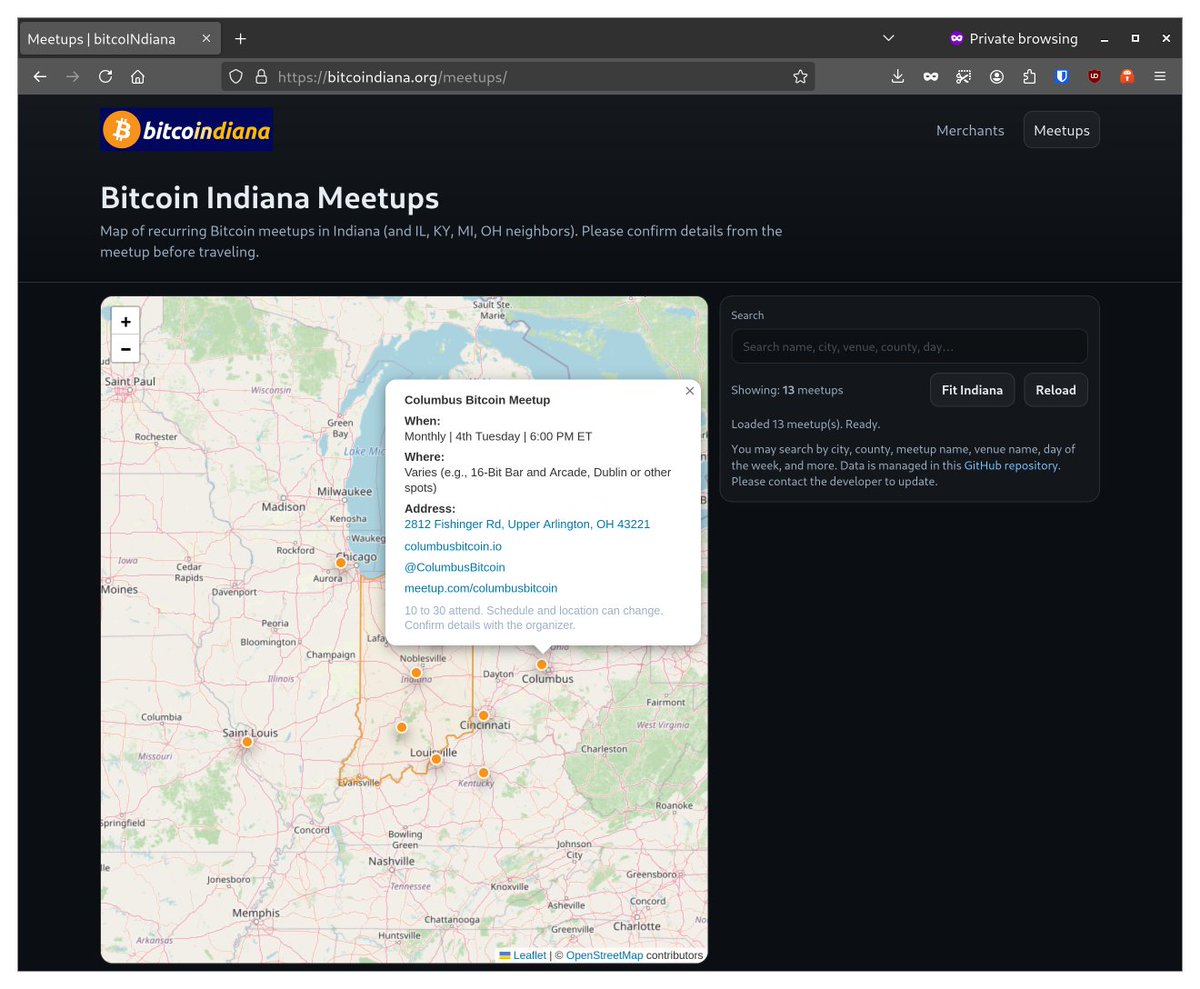Click the private browsing mask toolbar icon
Screen dimensions: 1200x989
click(x=931, y=76)
